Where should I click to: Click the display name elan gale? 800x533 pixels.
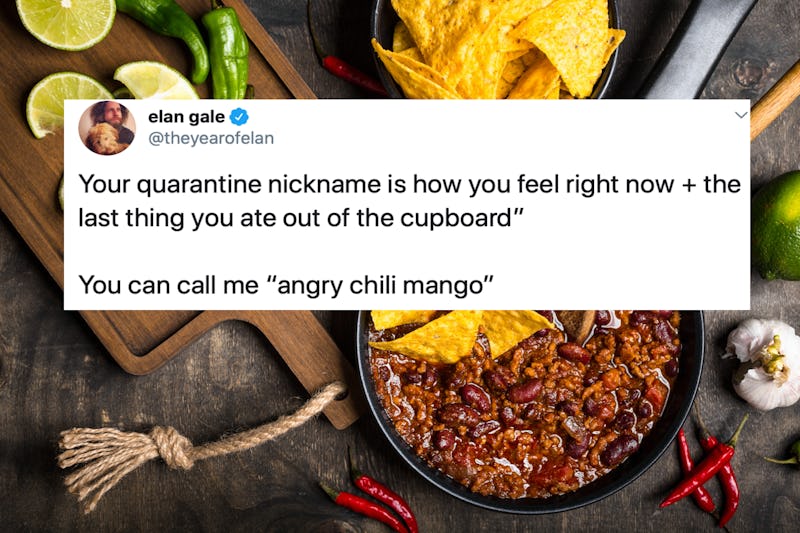186,117
